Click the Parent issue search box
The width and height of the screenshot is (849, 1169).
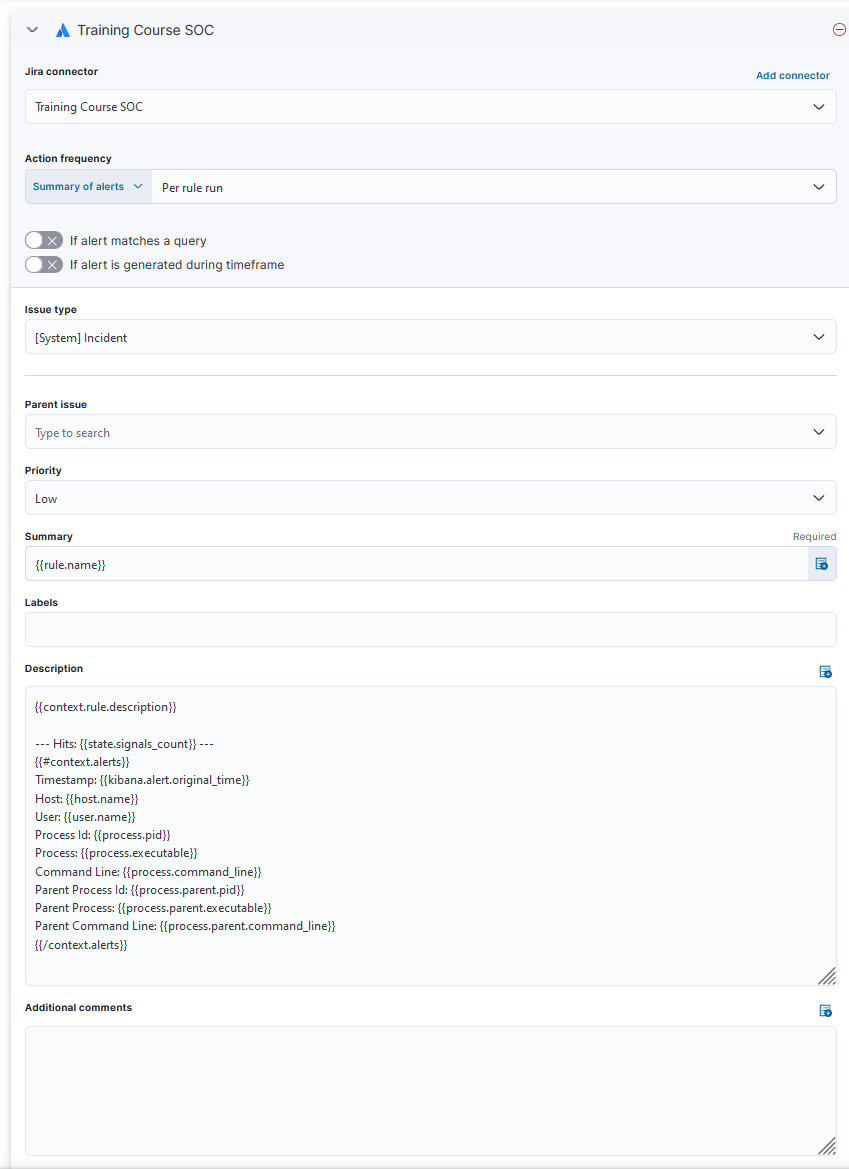[x=420, y=432]
